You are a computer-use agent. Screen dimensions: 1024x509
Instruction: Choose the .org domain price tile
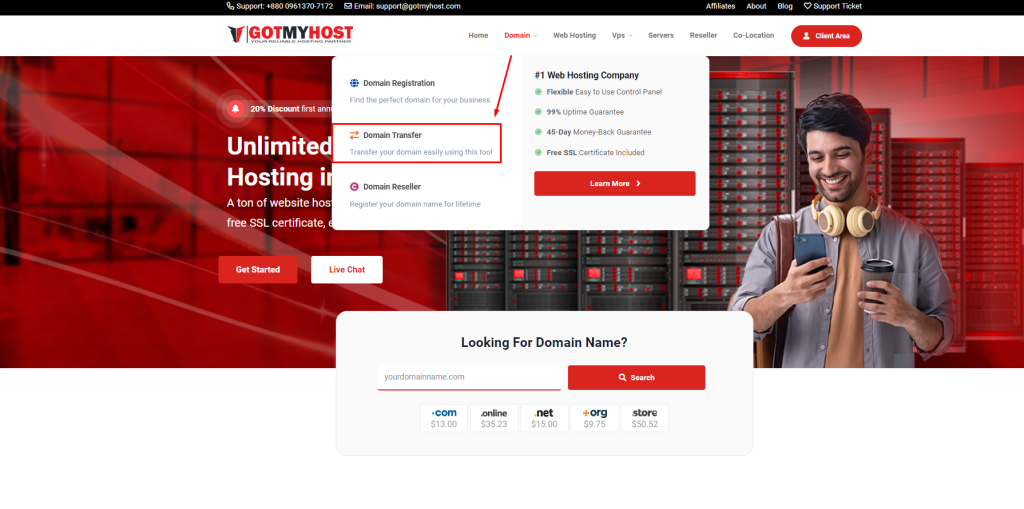point(594,418)
